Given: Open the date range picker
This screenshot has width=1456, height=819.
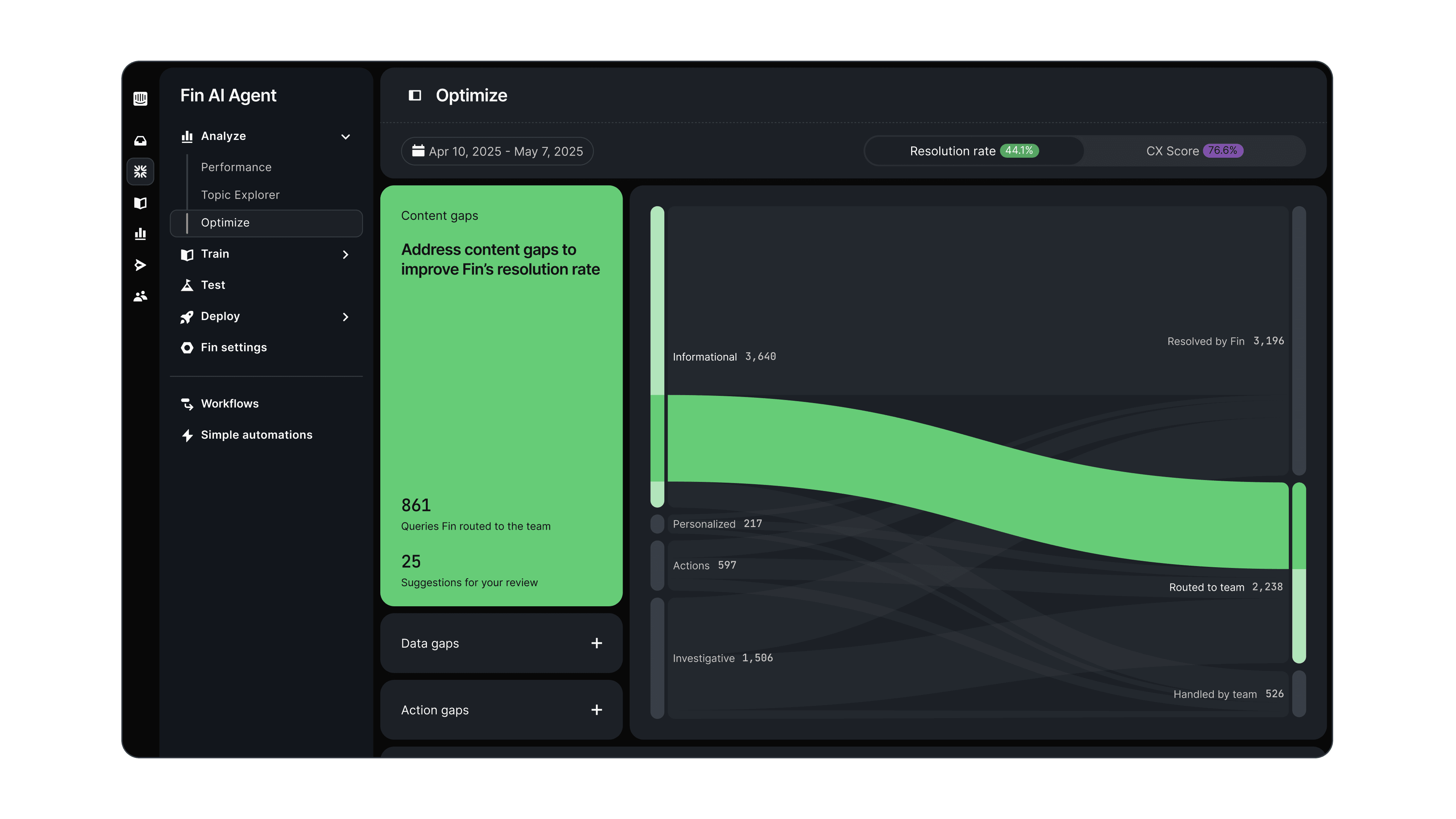Looking at the screenshot, I should (497, 151).
